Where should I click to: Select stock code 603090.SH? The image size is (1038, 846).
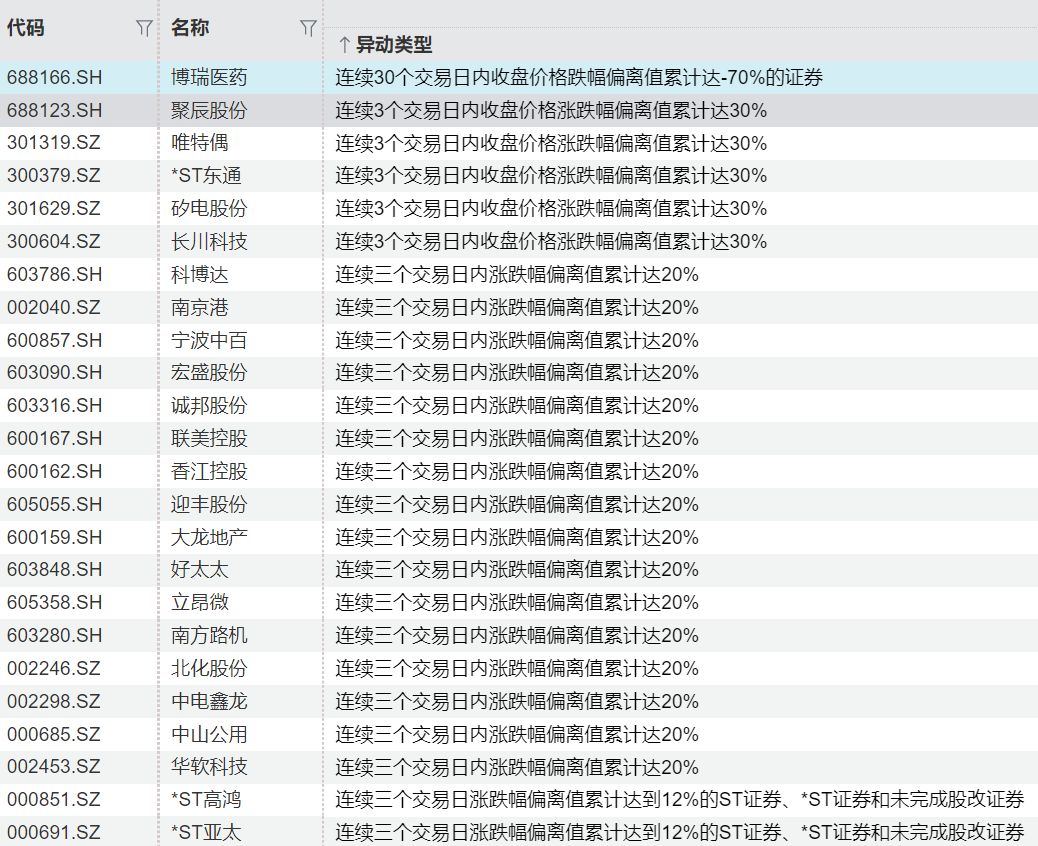click(x=55, y=373)
